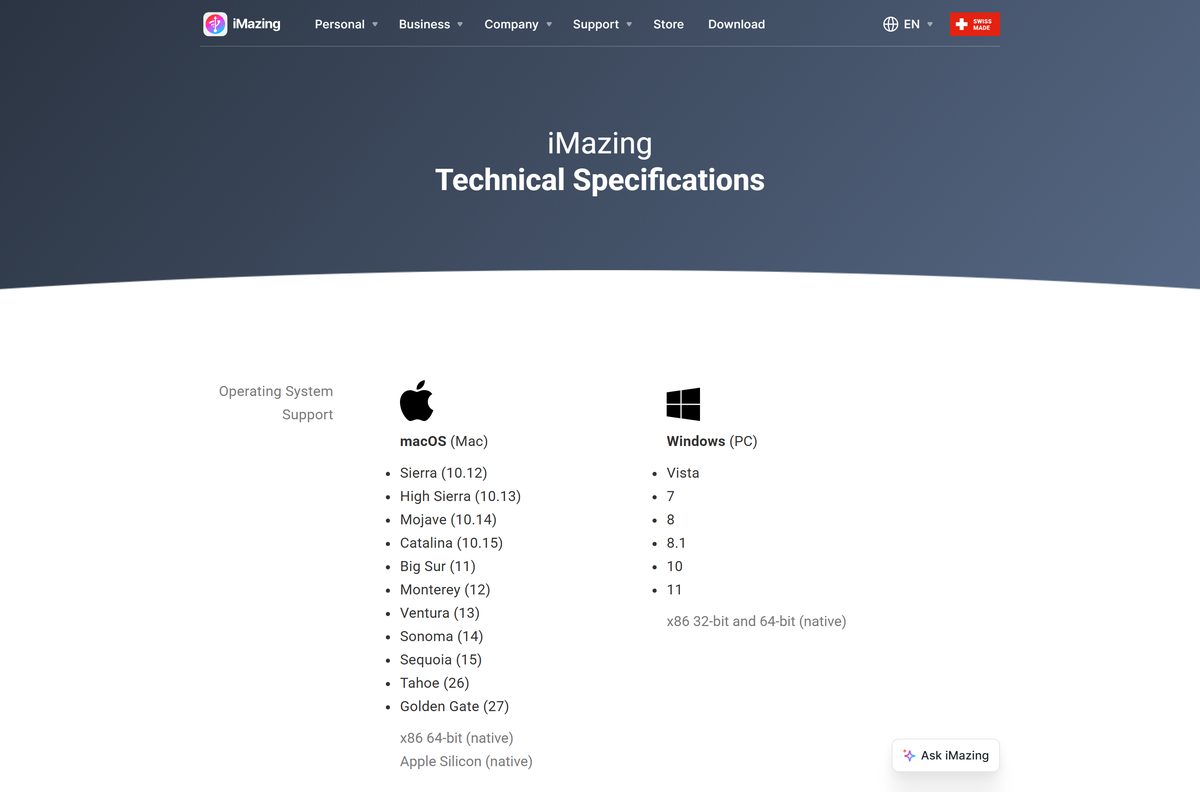The image size is (1200, 792).
Task: Go to the Store page
Action: (x=668, y=24)
